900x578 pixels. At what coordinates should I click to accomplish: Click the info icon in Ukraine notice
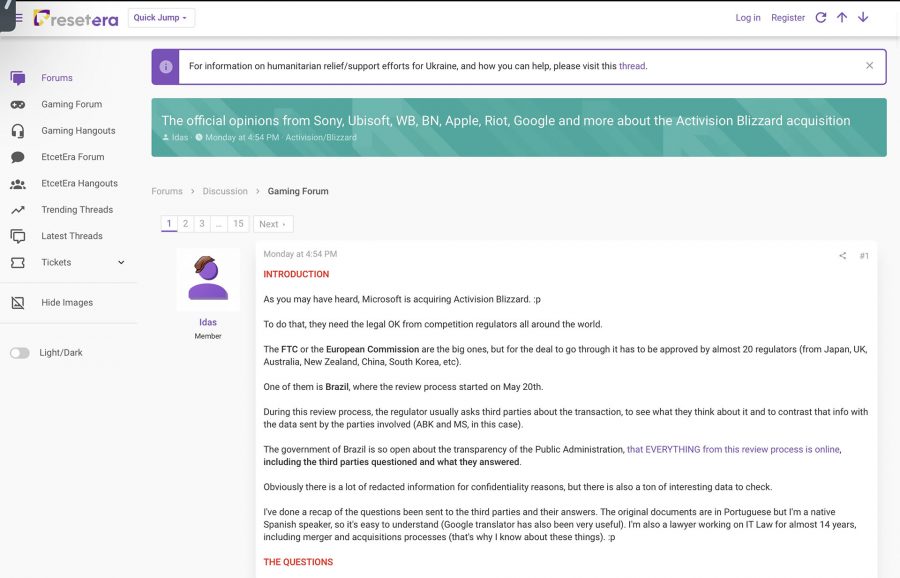point(166,67)
